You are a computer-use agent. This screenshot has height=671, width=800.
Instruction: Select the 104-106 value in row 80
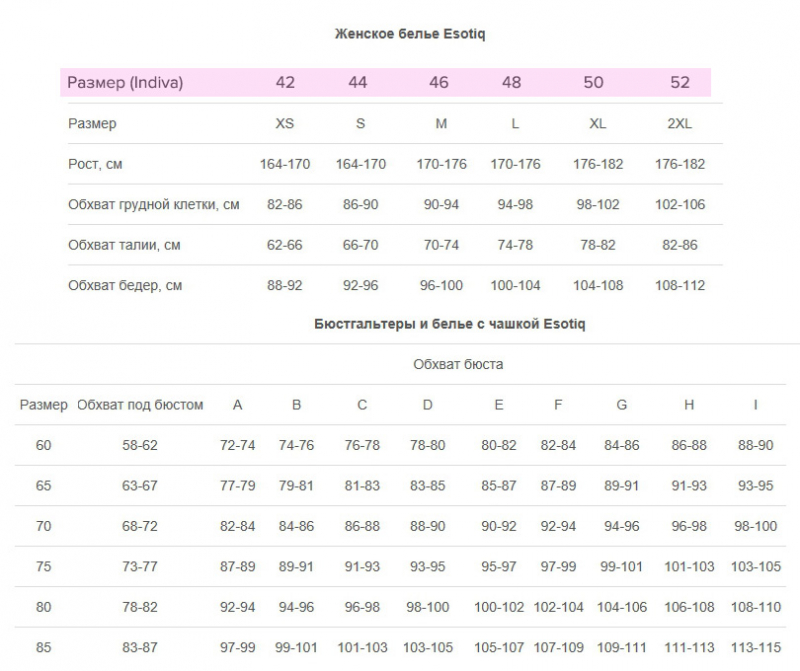[x=622, y=607]
